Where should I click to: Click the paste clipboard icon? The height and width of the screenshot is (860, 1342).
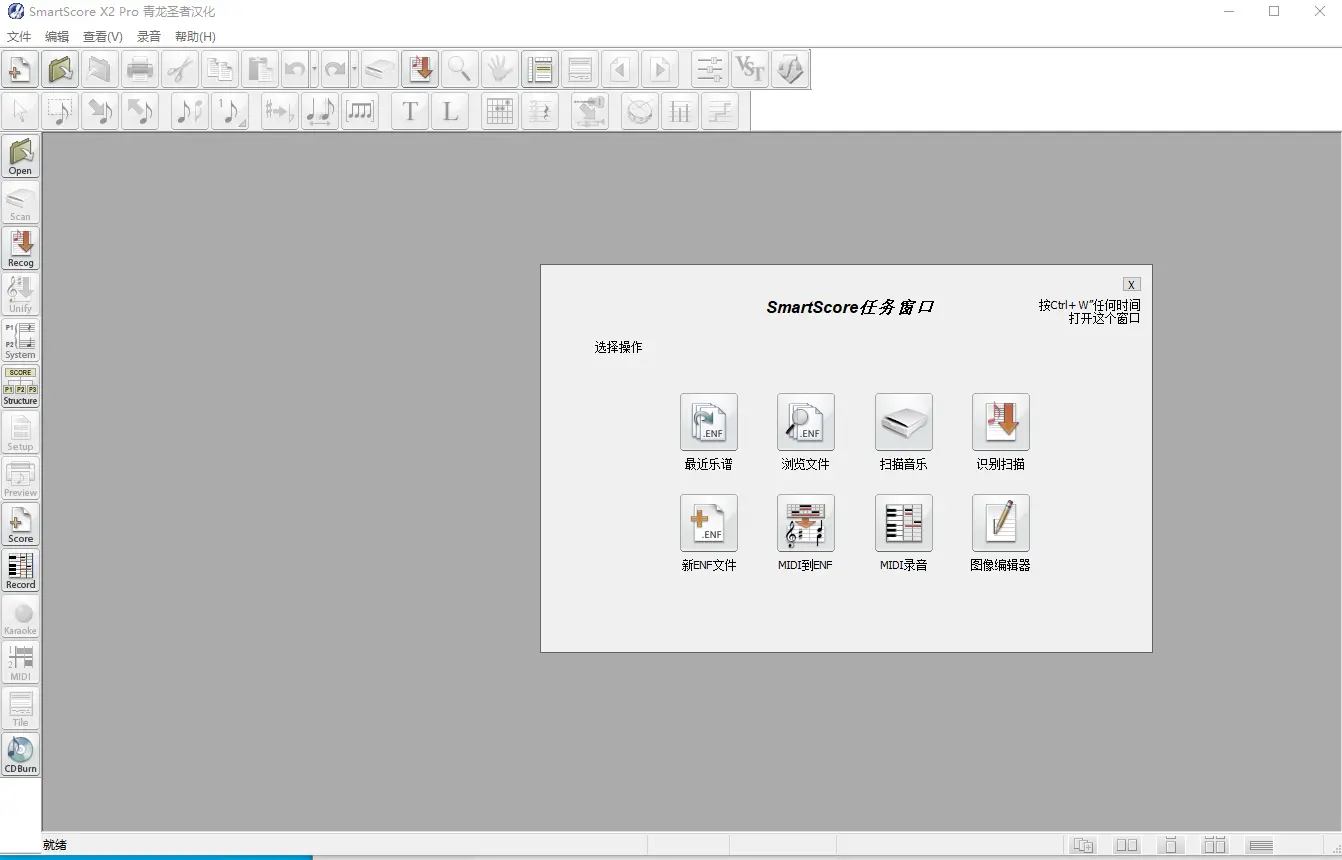[260, 70]
